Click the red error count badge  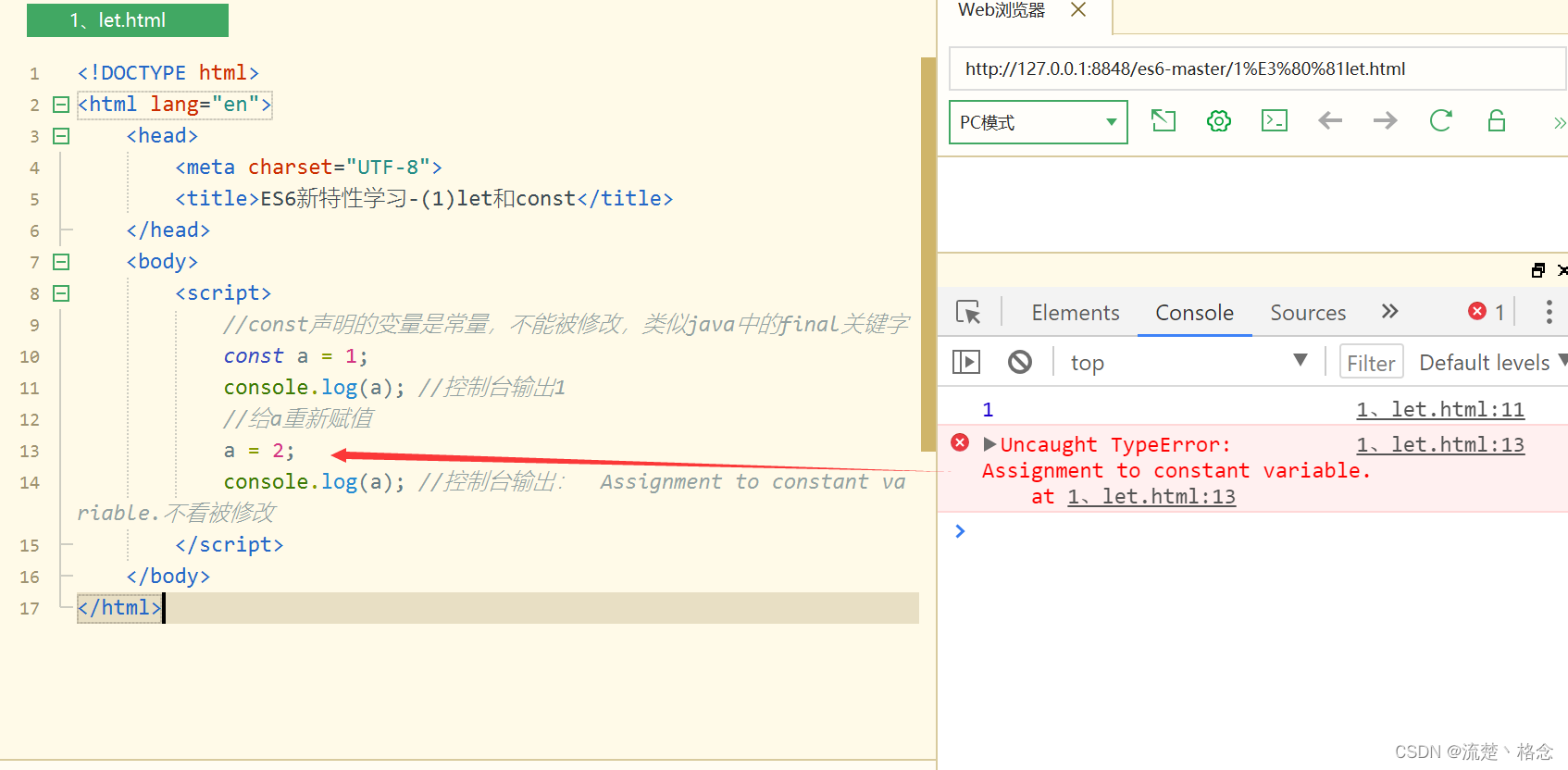pyautogui.click(x=1487, y=312)
